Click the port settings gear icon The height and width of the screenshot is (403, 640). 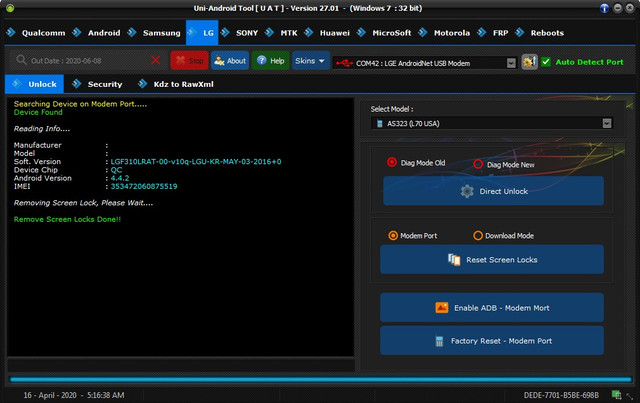pyautogui.click(x=530, y=62)
